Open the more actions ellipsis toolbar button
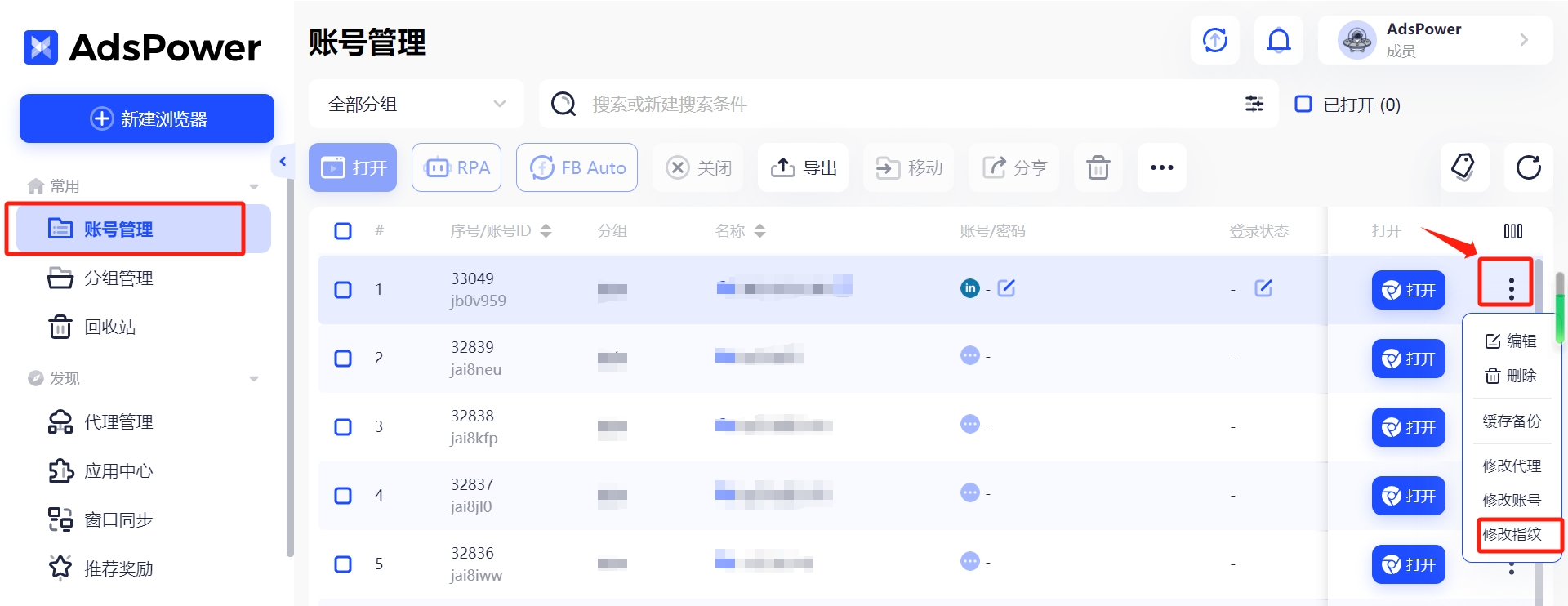The height and width of the screenshot is (606, 1568). [x=1162, y=167]
